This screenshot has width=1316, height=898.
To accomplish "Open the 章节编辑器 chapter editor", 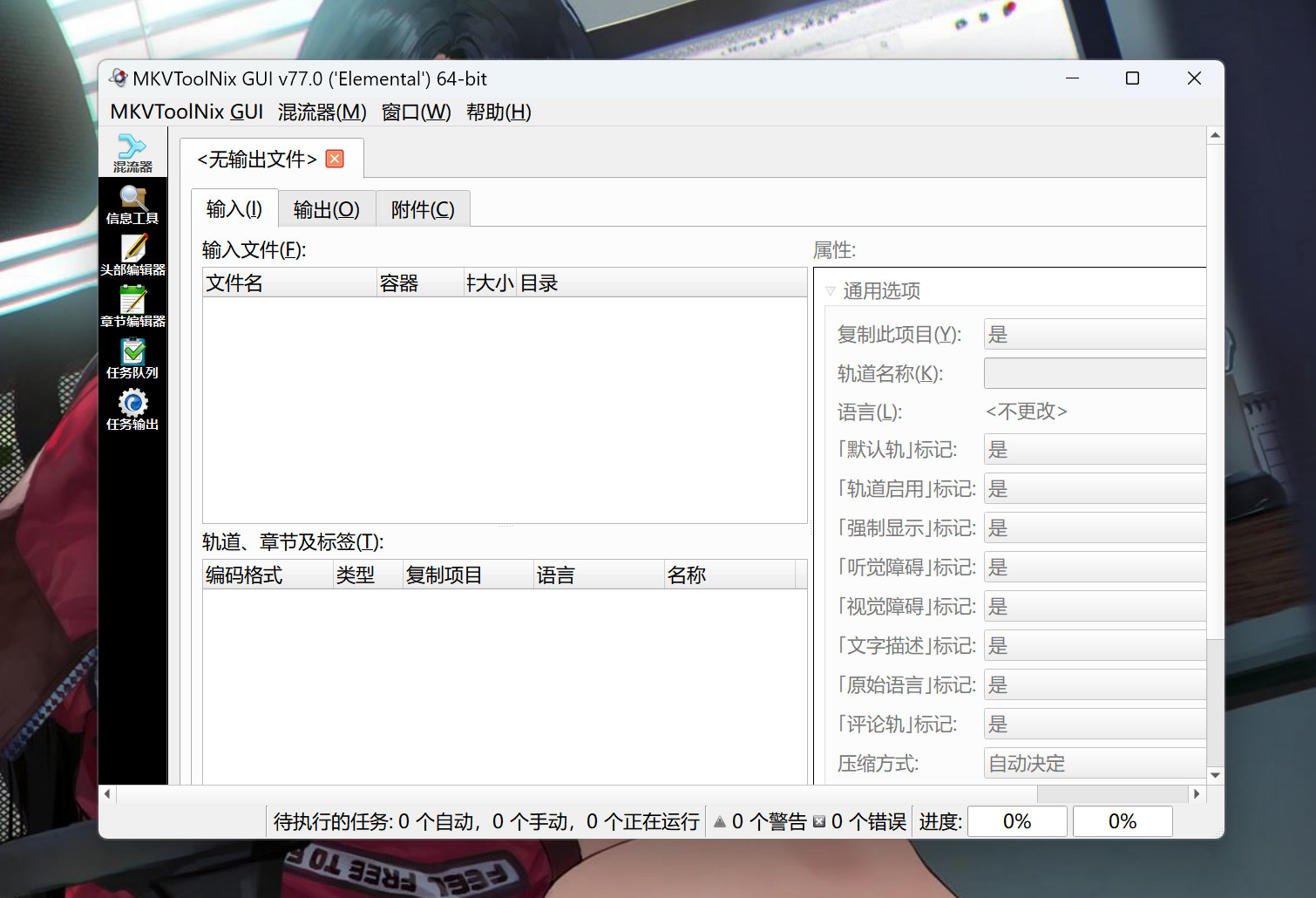I will [x=132, y=308].
